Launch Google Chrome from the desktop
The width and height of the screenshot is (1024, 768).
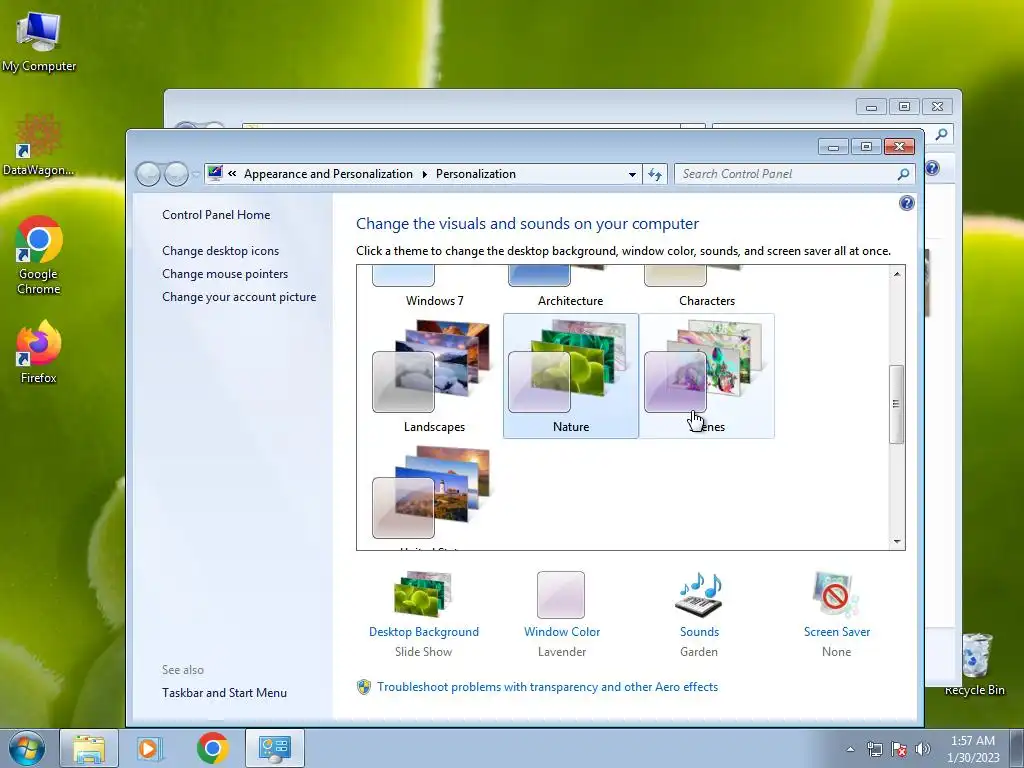(x=39, y=255)
